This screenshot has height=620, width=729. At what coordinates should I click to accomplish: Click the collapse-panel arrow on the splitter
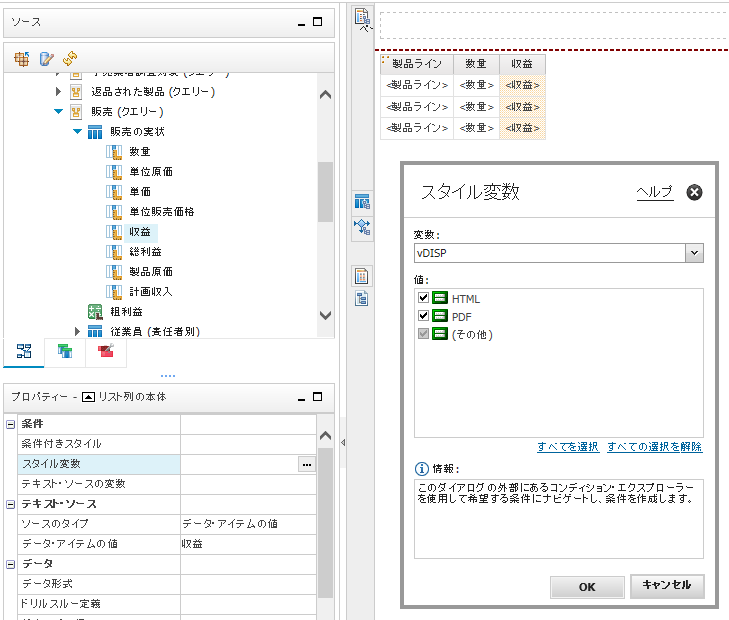[x=343, y=442]
